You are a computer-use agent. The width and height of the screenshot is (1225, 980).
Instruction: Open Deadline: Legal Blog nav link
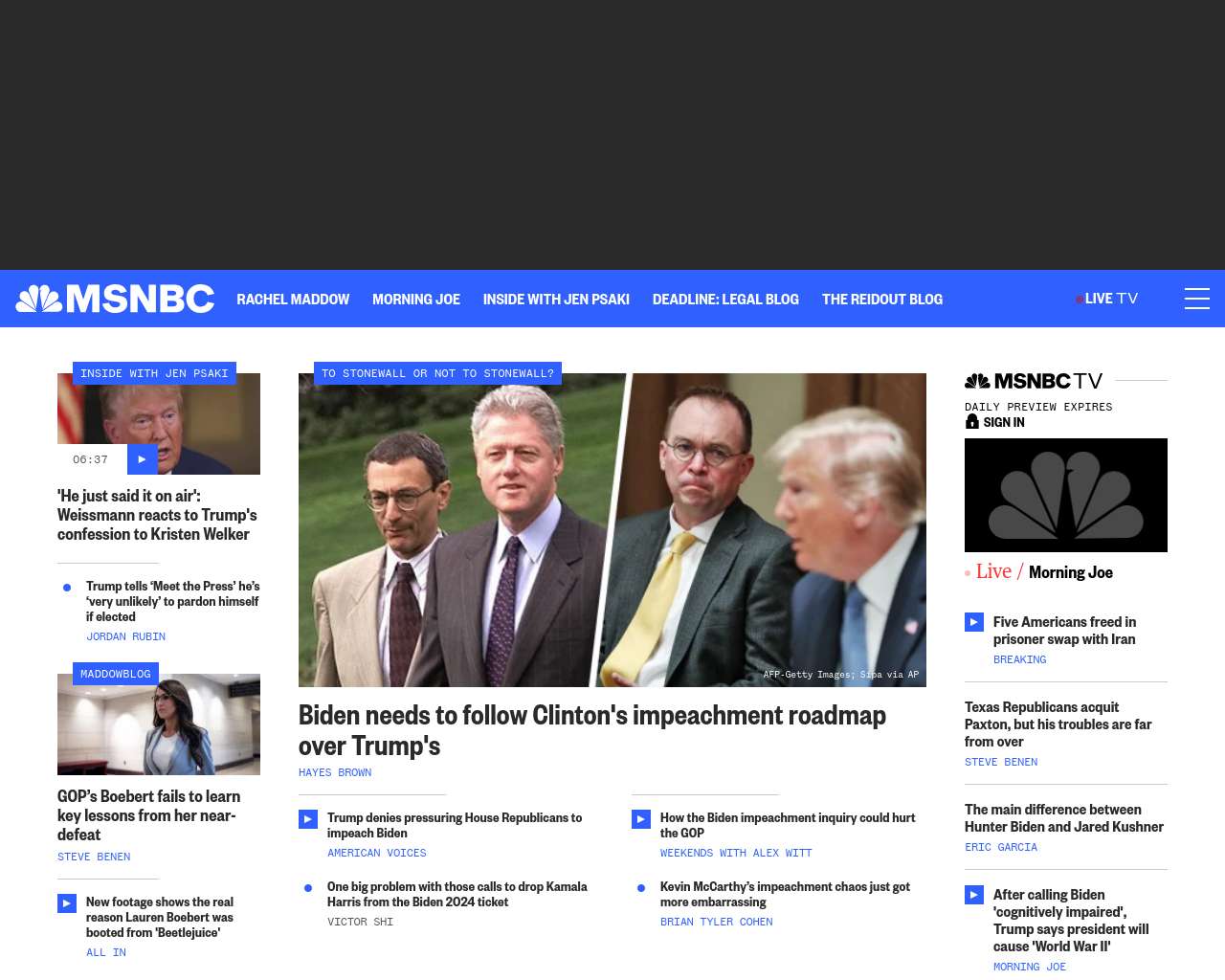725,299
